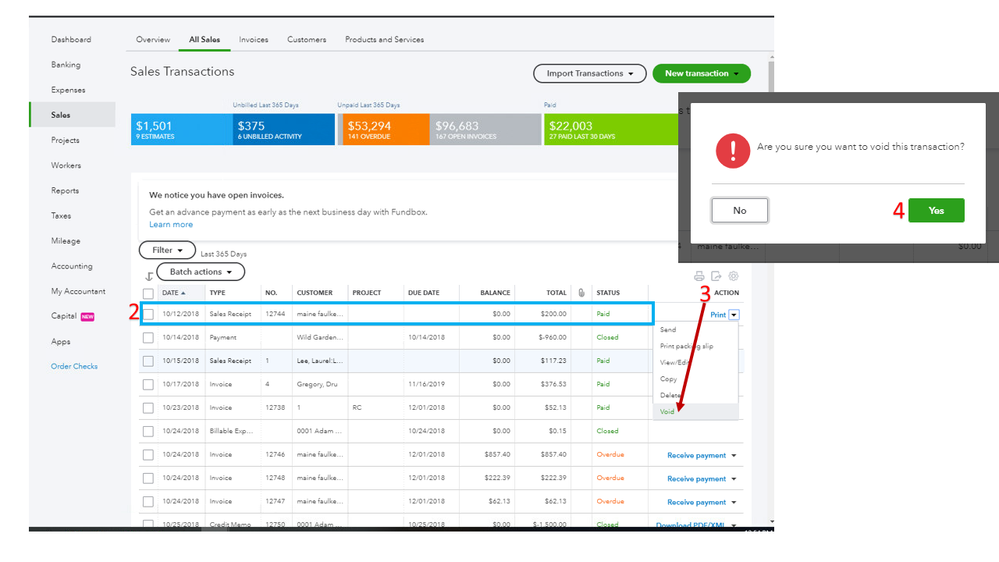Click Receive payment for invoice 12748

point(696,479)
